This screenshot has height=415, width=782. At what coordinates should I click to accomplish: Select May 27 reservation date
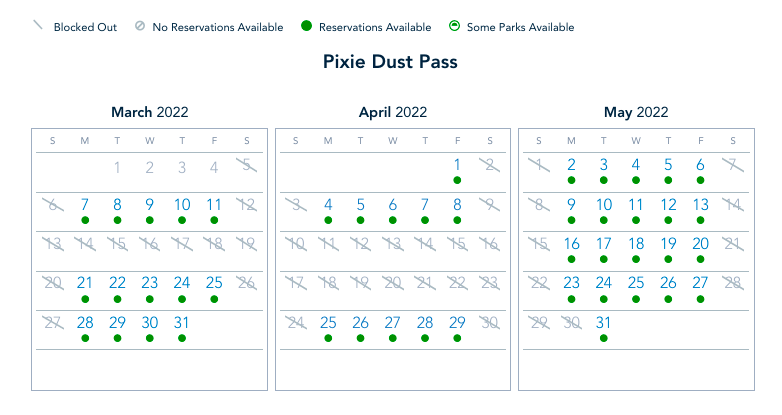(701, 283)
